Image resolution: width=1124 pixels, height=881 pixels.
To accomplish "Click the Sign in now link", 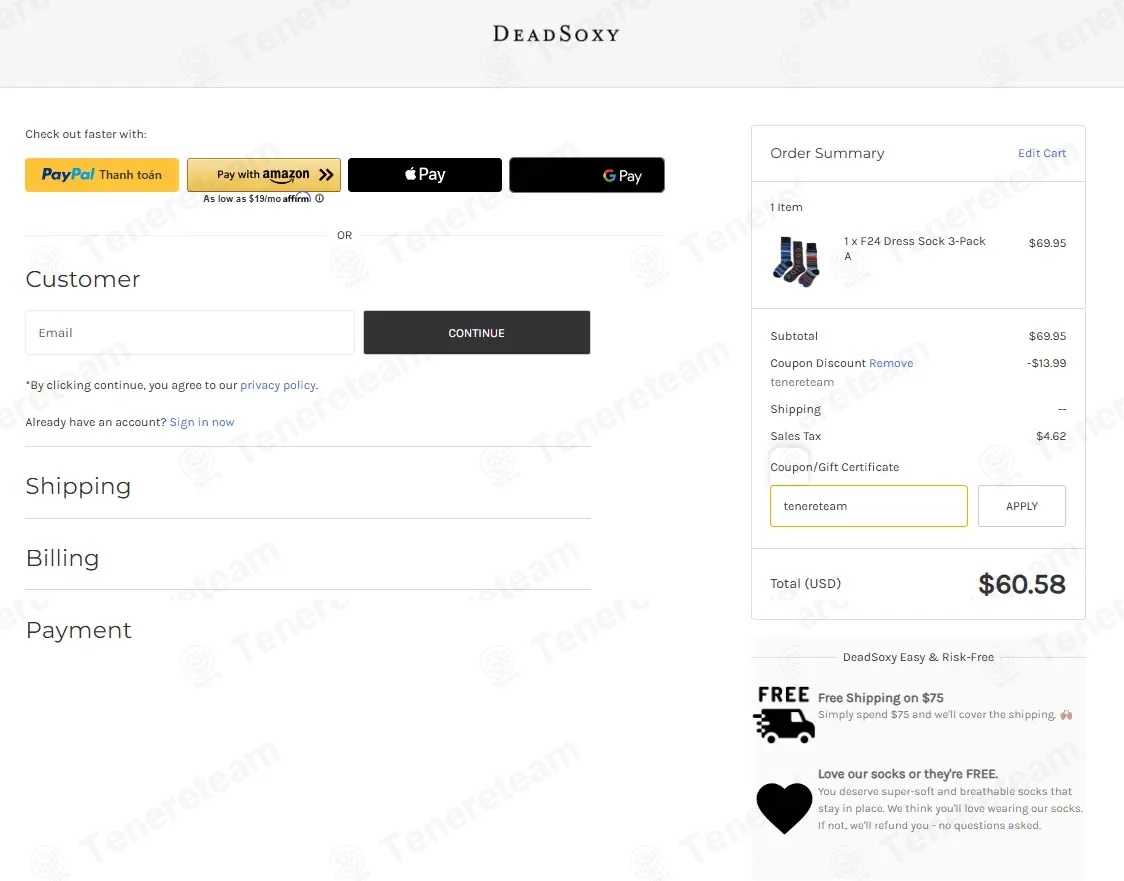I will 202,422.
